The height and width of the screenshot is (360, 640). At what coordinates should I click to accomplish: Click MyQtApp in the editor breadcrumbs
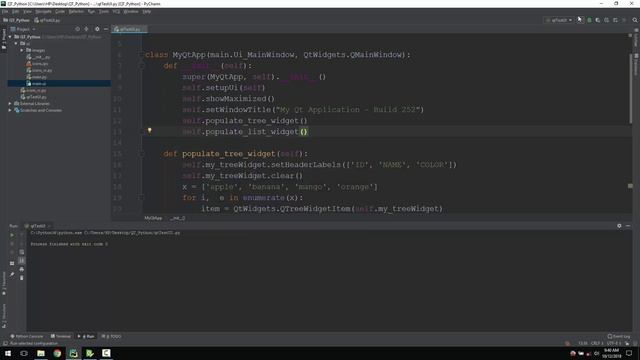click(x=153, y=218)
